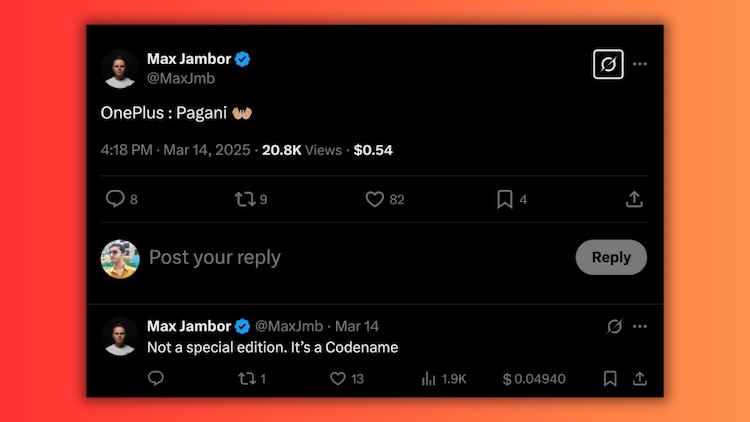Open the 4:18 PM Mar 14, 2025 timestamp link
Image resolution: width=750 pixels, height=422 pixels.
coord(177,150)
